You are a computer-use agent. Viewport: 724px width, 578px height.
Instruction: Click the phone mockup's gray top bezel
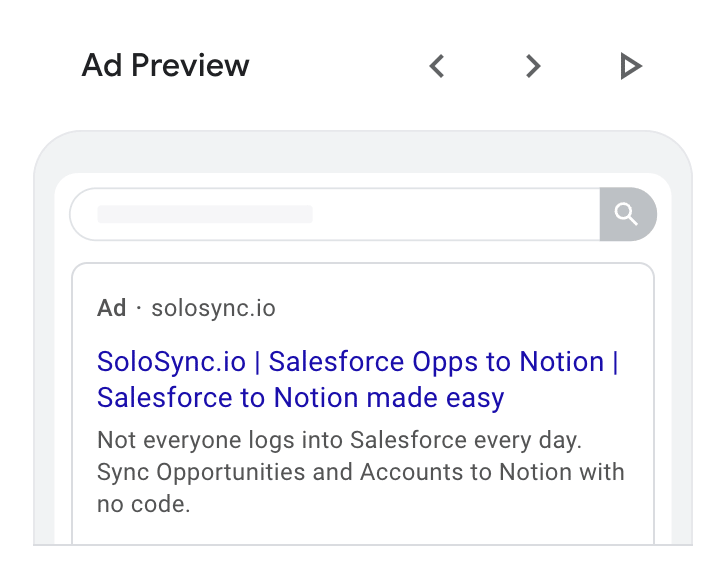point(363,152)
